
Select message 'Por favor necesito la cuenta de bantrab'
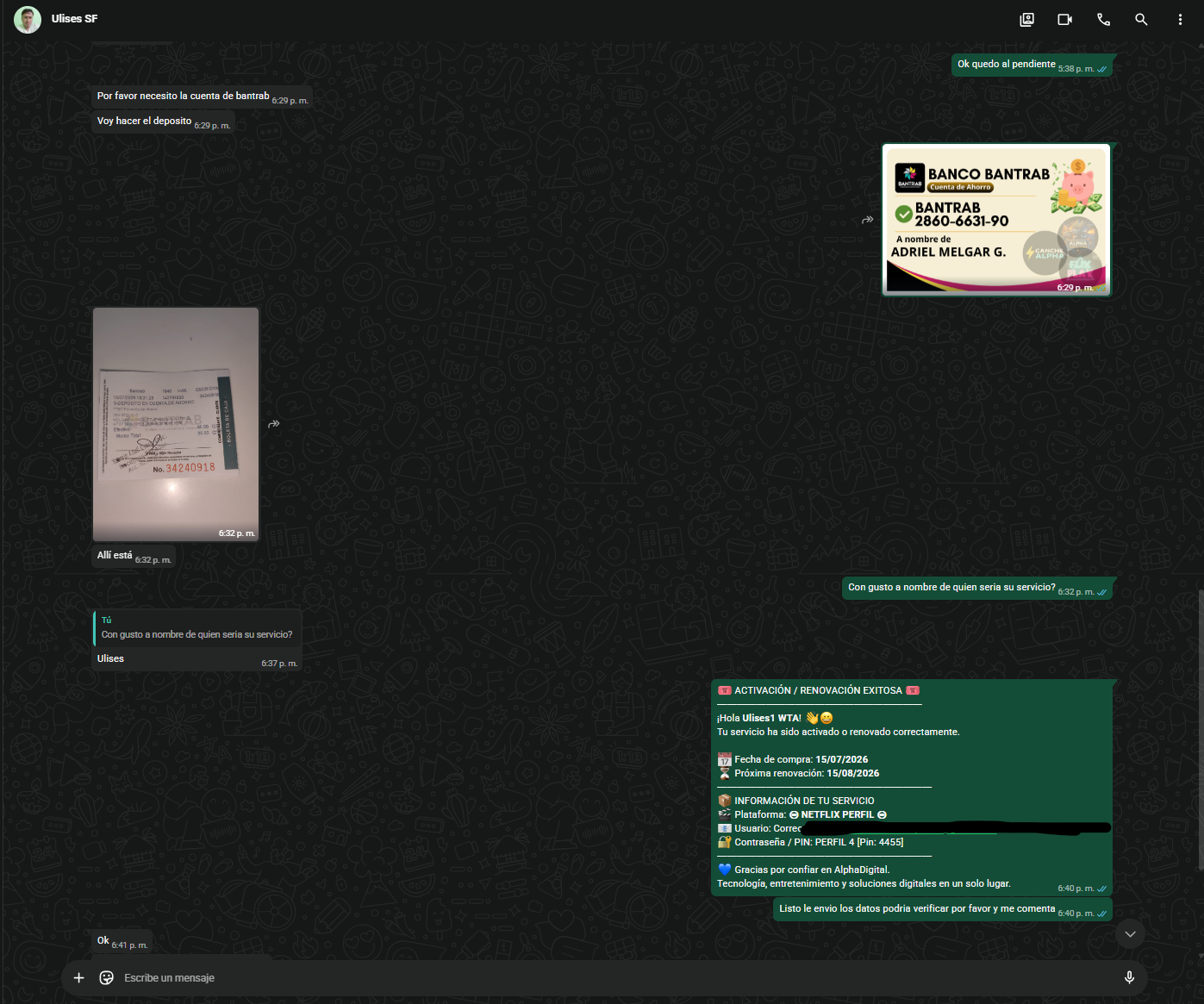[x=184, y=97]
